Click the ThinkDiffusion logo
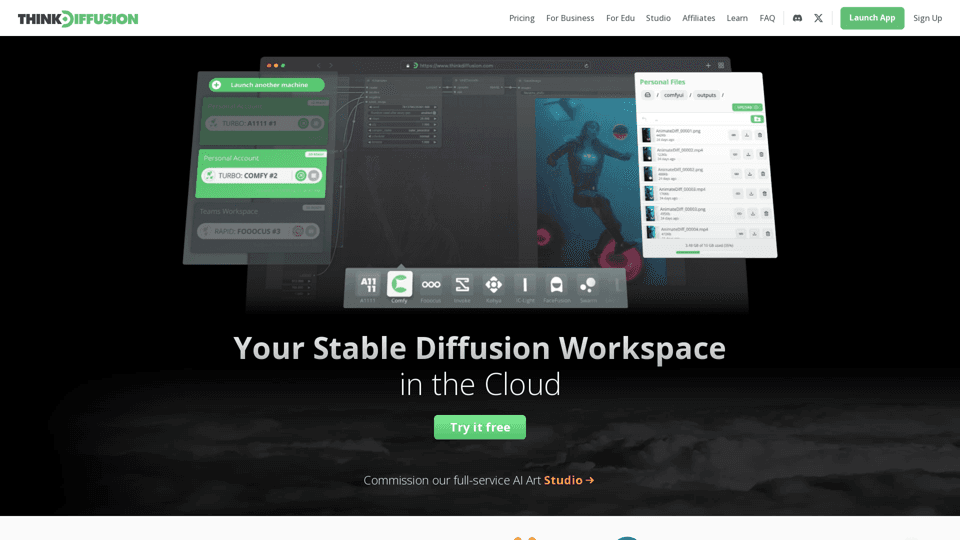The width and height of the screenshot is (960, 540). coord(78,19)
